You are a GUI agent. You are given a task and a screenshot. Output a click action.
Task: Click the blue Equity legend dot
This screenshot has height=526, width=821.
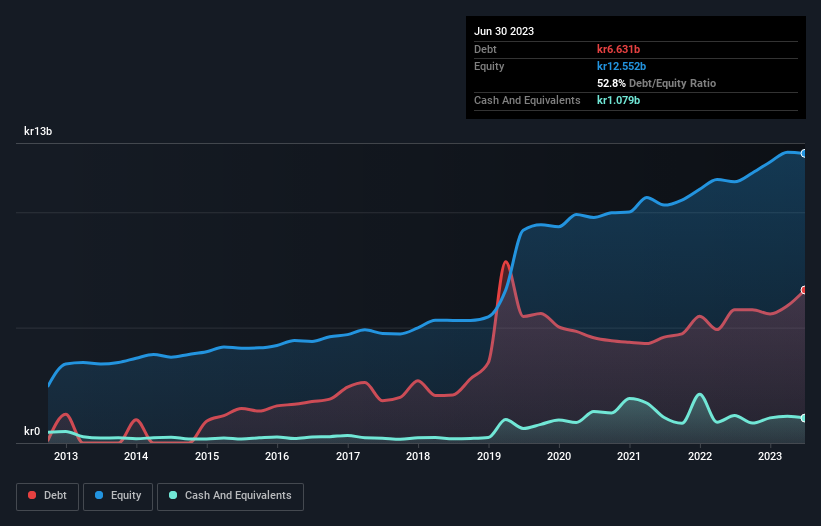[99, 495]
